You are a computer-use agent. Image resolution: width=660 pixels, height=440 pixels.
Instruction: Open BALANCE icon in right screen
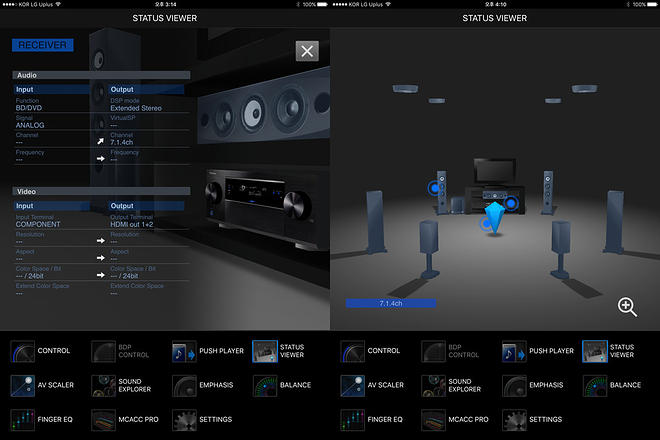point(595,386)
